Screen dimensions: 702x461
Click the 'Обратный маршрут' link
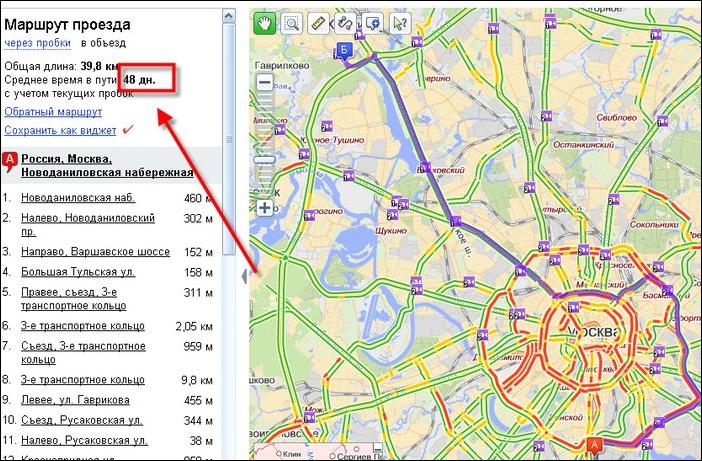click(53, 111)
